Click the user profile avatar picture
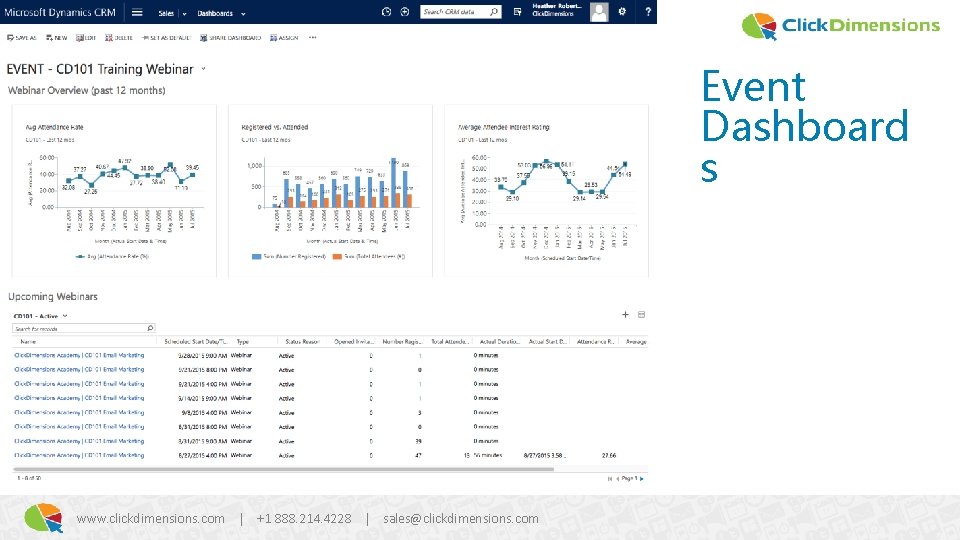Image resolution: width=960 pixels, height=540 pixels. pos(599,12)
